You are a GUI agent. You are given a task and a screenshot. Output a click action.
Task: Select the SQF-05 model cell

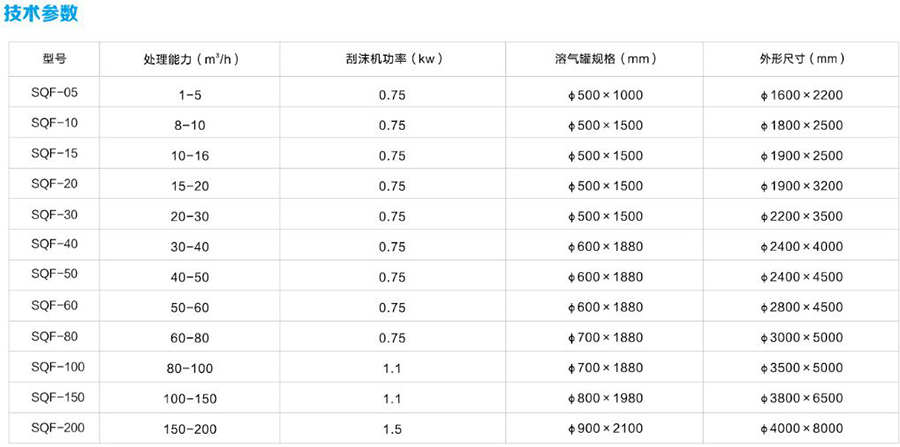[x=55, y=95]
